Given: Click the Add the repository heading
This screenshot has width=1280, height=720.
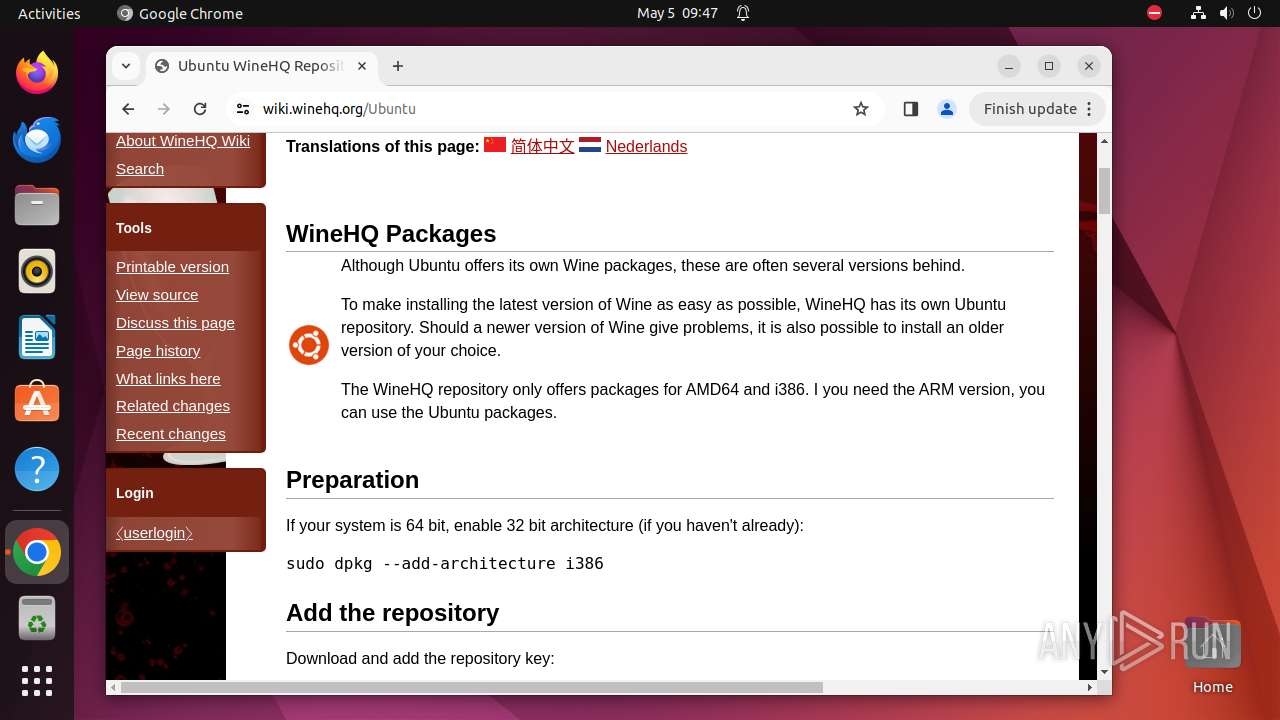Looking at the screenshot, I should 392,613.
